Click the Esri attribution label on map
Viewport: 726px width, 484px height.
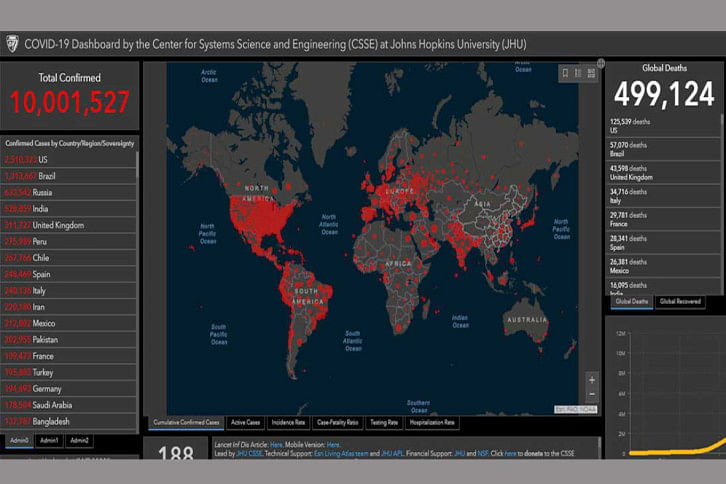click(576, 410)
